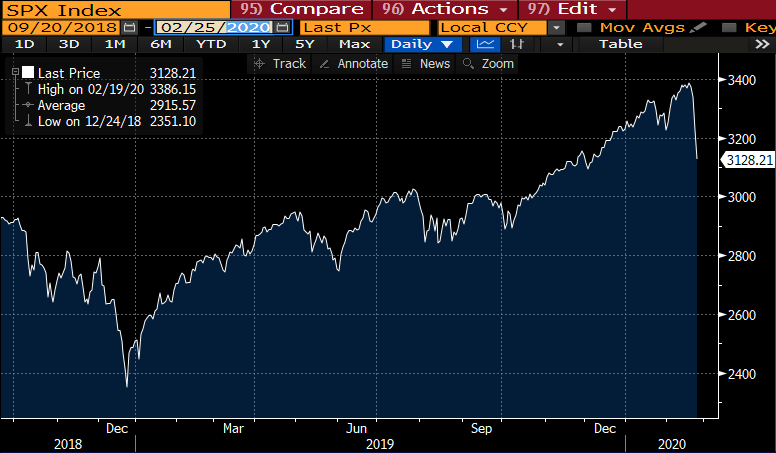Open the Local CCY currency dropdown
Viewport: 776px width, 453px height.
[x=555, y=27]
